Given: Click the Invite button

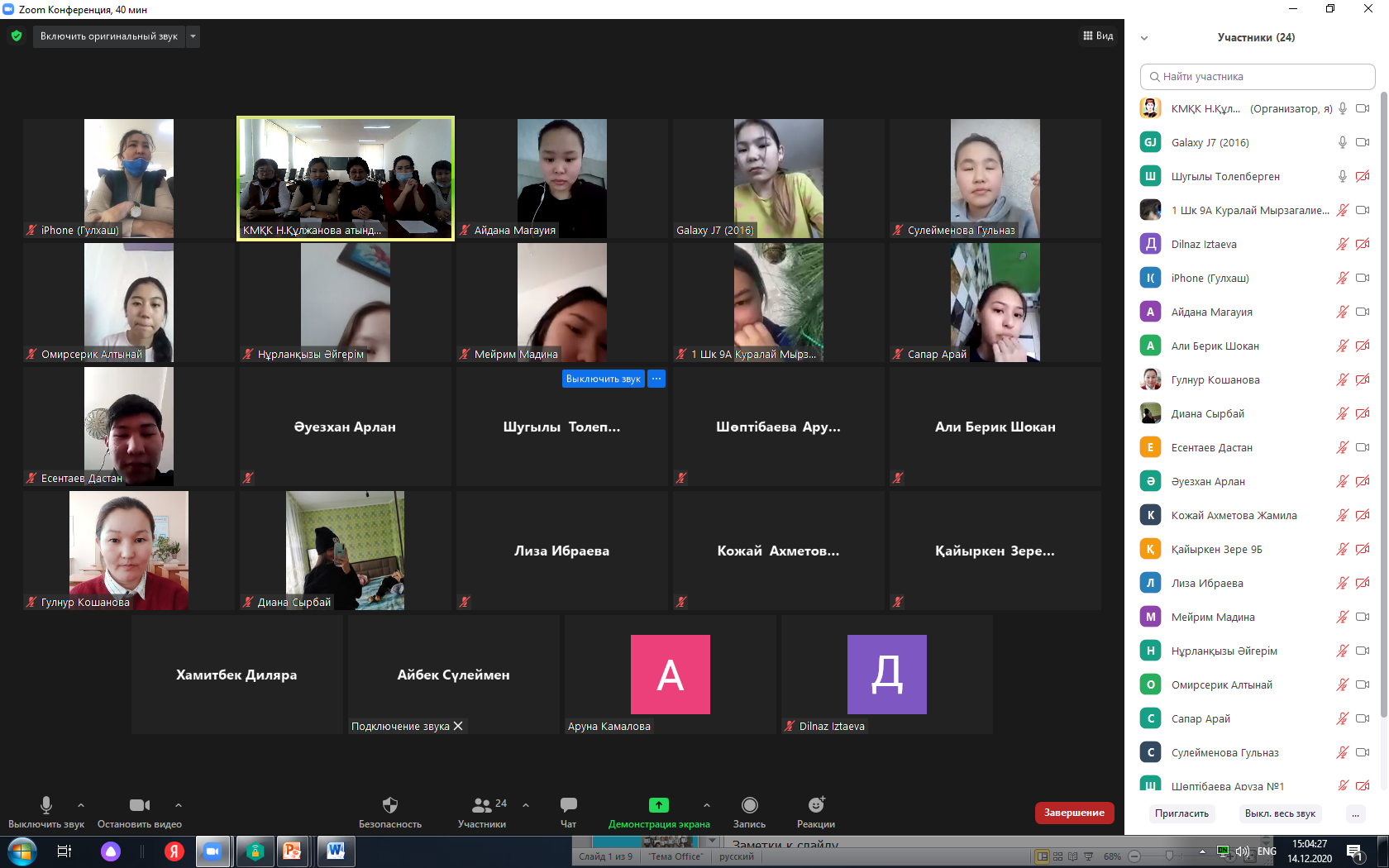Looking at the screenshot, I should point(1181,813).
